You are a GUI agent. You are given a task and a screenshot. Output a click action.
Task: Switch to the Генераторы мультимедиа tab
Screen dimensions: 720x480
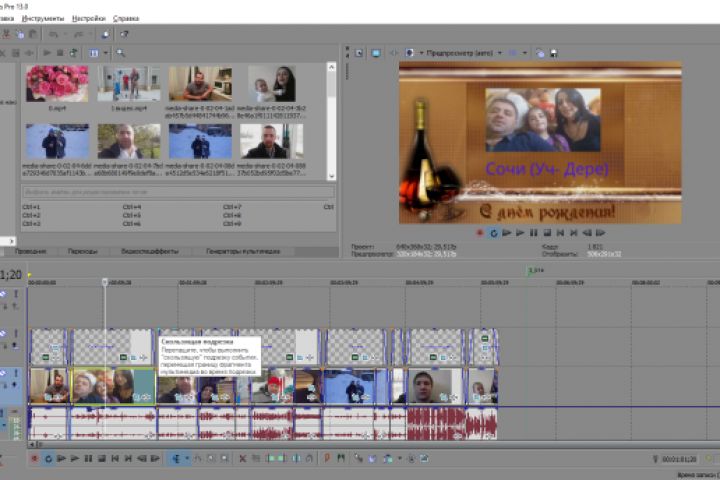243,251
